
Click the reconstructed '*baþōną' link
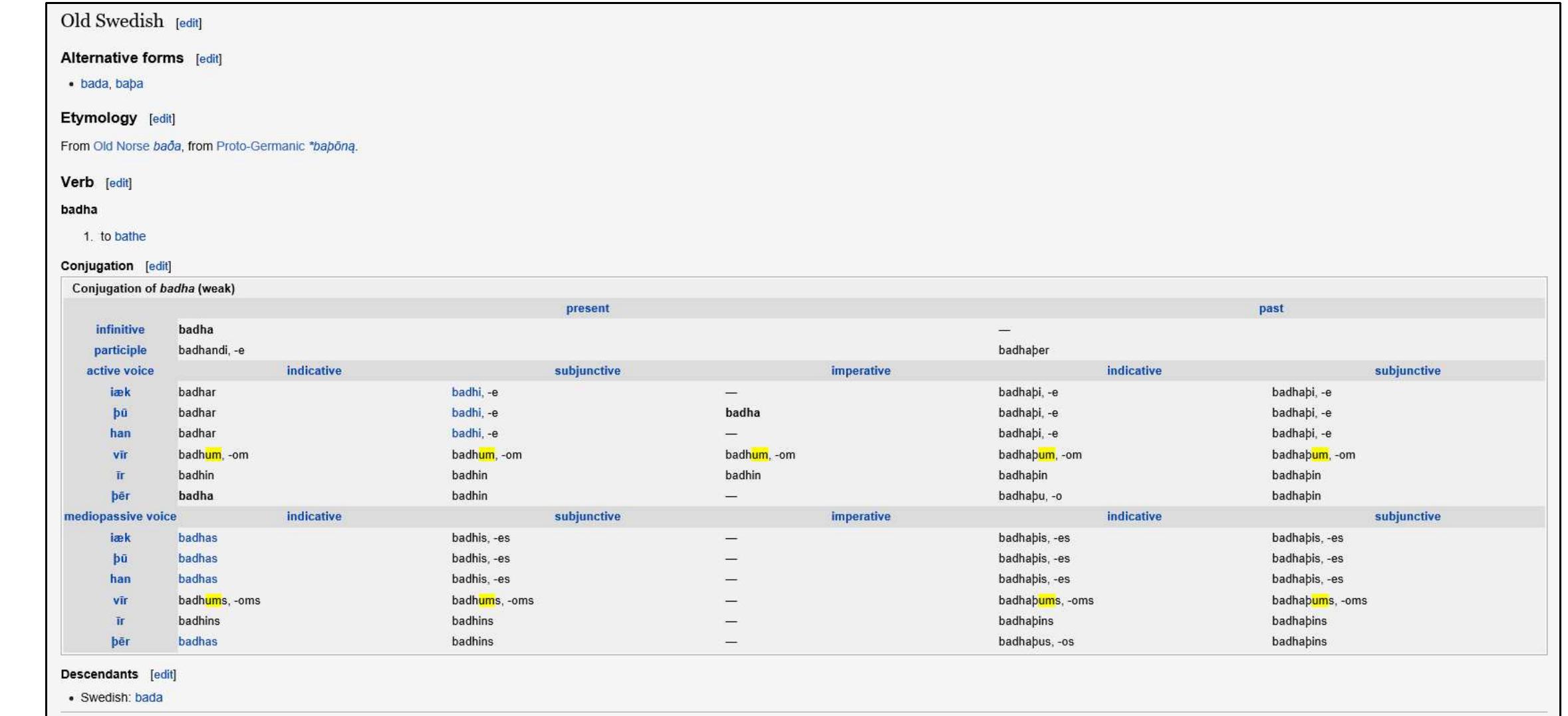click(x=332, y=146)
